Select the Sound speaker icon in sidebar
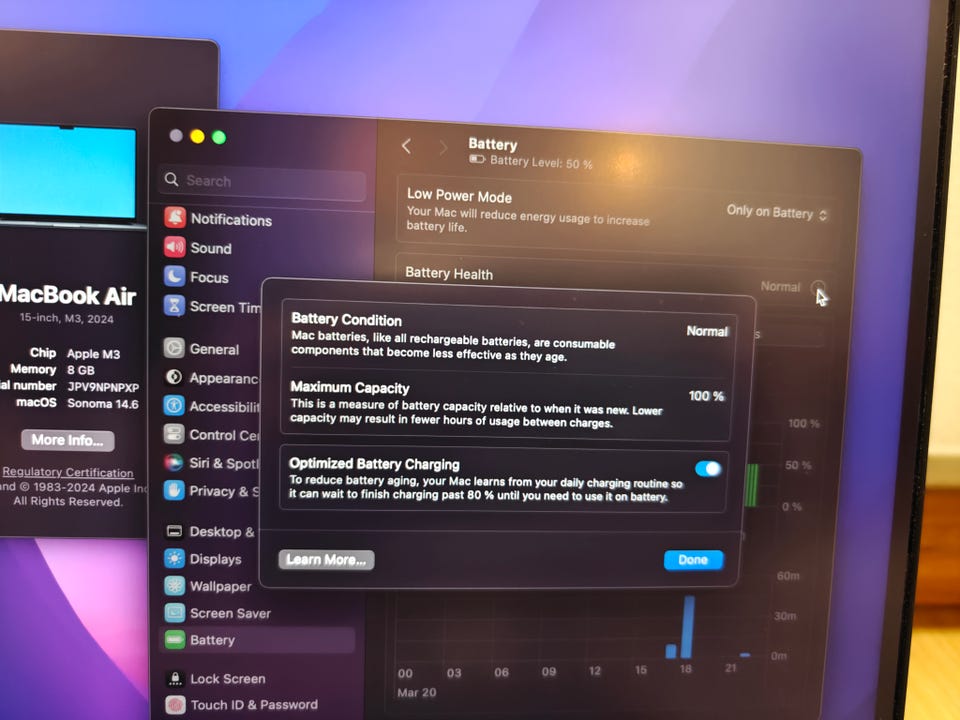960x720 pixels. coord(175,247)
